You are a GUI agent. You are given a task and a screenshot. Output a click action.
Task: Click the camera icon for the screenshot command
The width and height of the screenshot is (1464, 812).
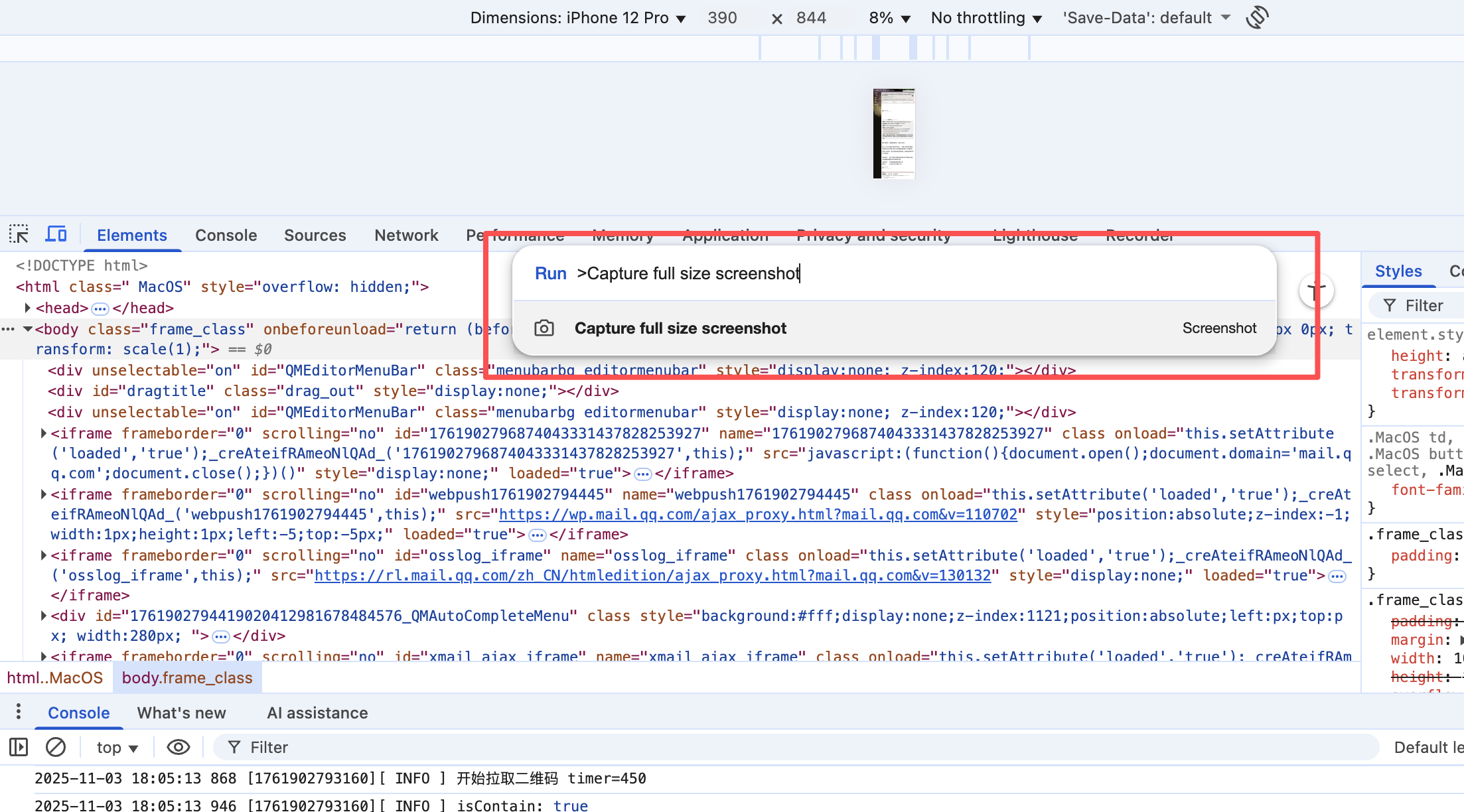click(544, 328)
